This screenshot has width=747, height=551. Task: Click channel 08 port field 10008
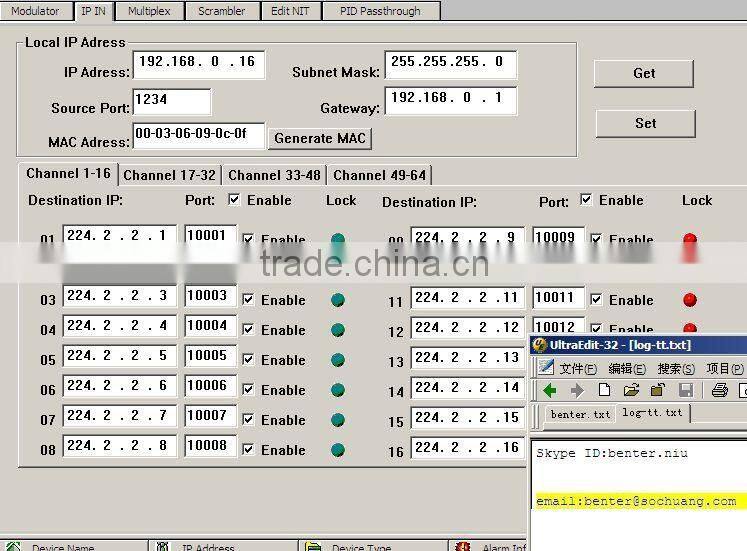click(x=210, y=446)
